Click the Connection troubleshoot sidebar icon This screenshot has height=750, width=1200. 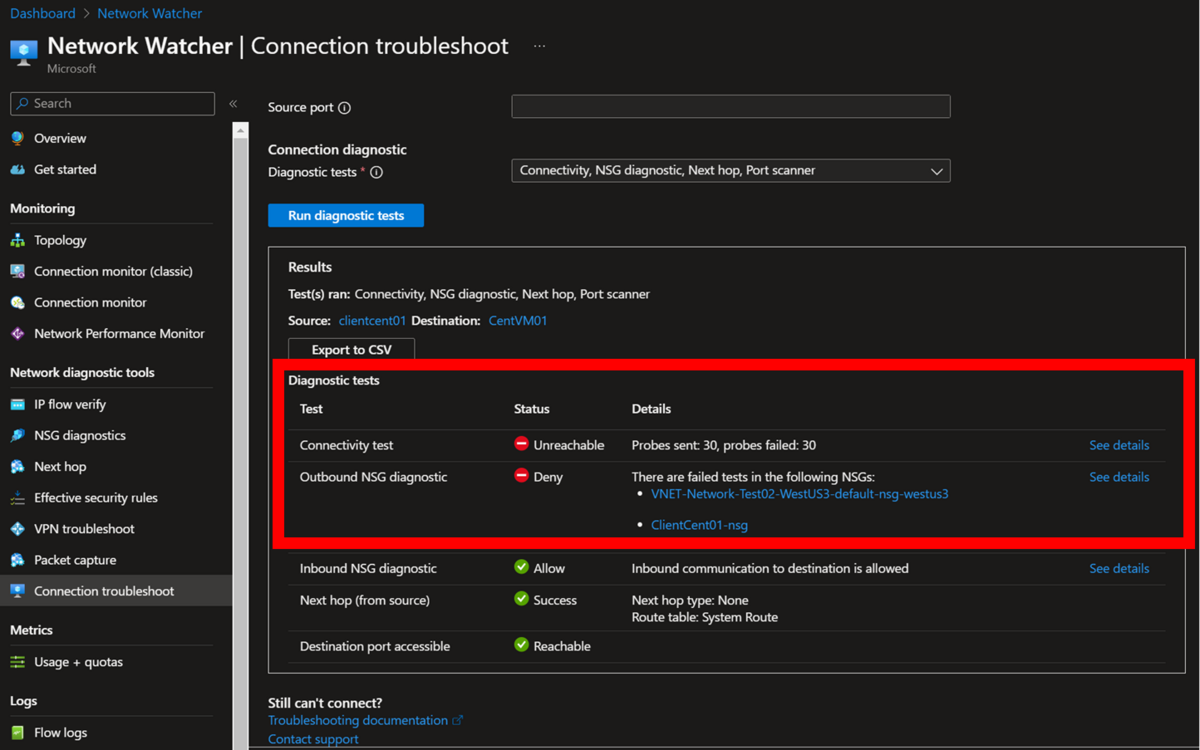click(17, 591)
